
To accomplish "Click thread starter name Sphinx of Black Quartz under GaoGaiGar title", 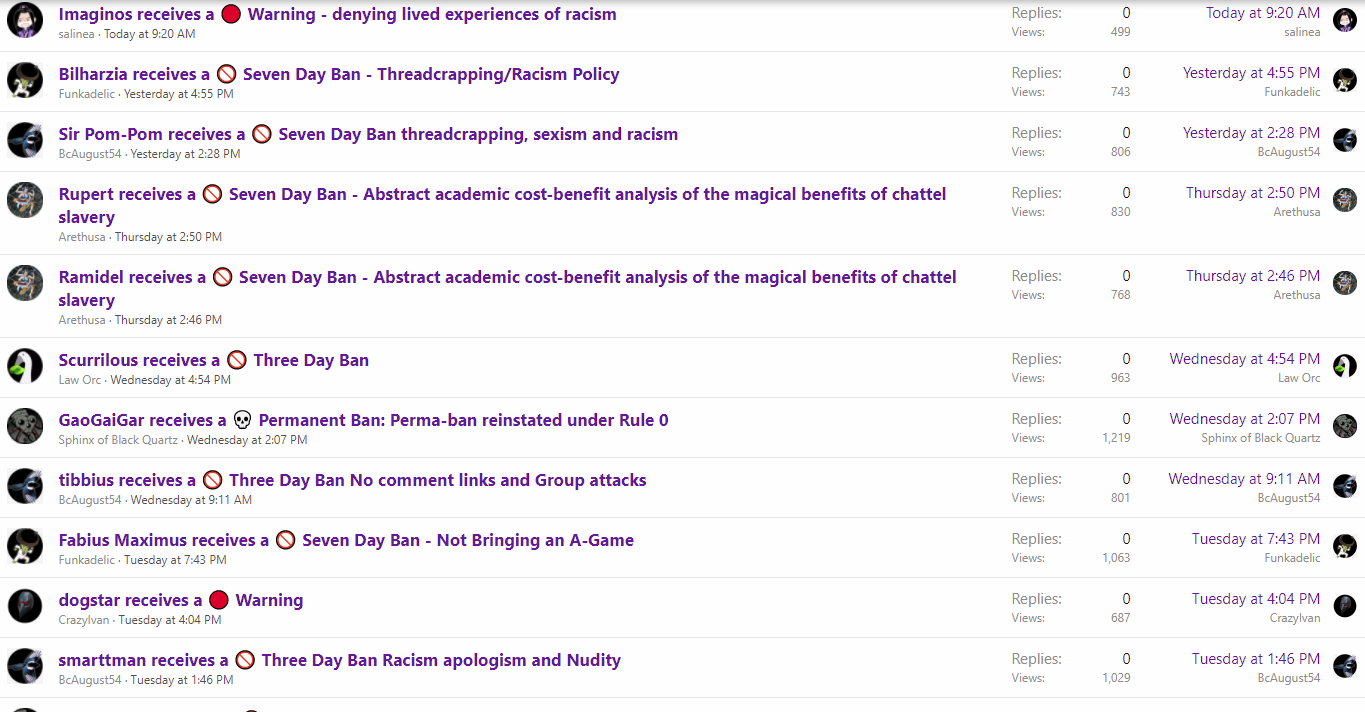I will (x=118, y=440).
